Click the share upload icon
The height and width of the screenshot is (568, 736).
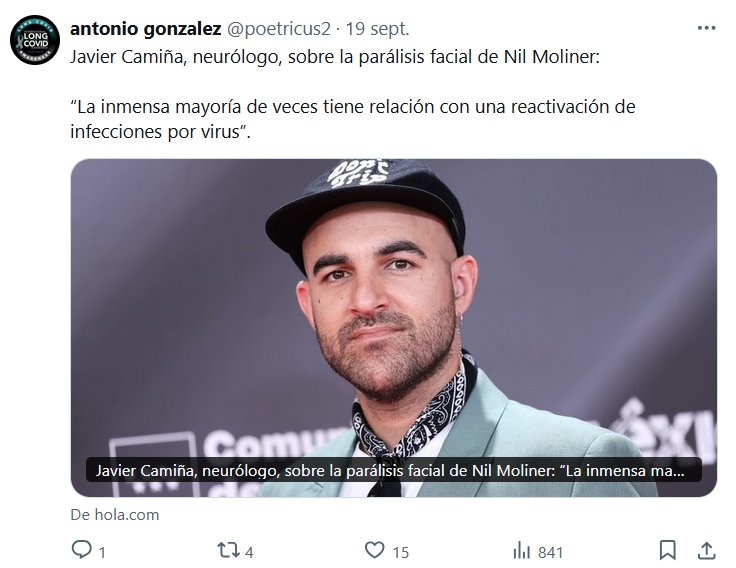706,550
